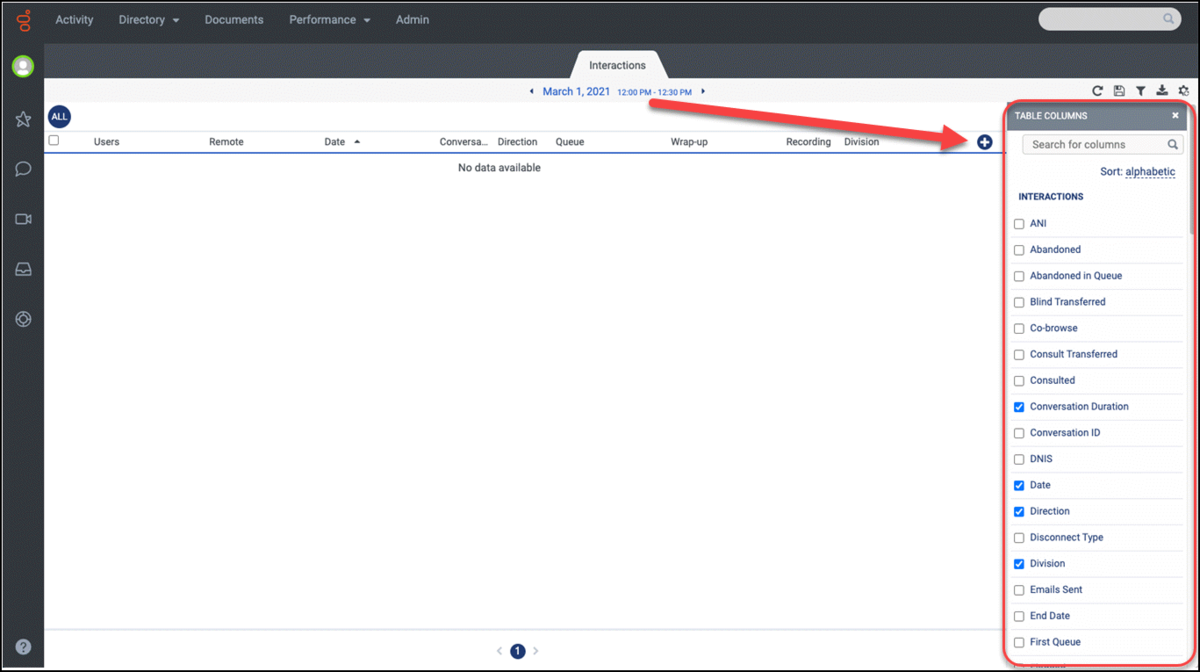Enable Blind Transferred column
1200x672 pixels.
(x=1019, y=302)
